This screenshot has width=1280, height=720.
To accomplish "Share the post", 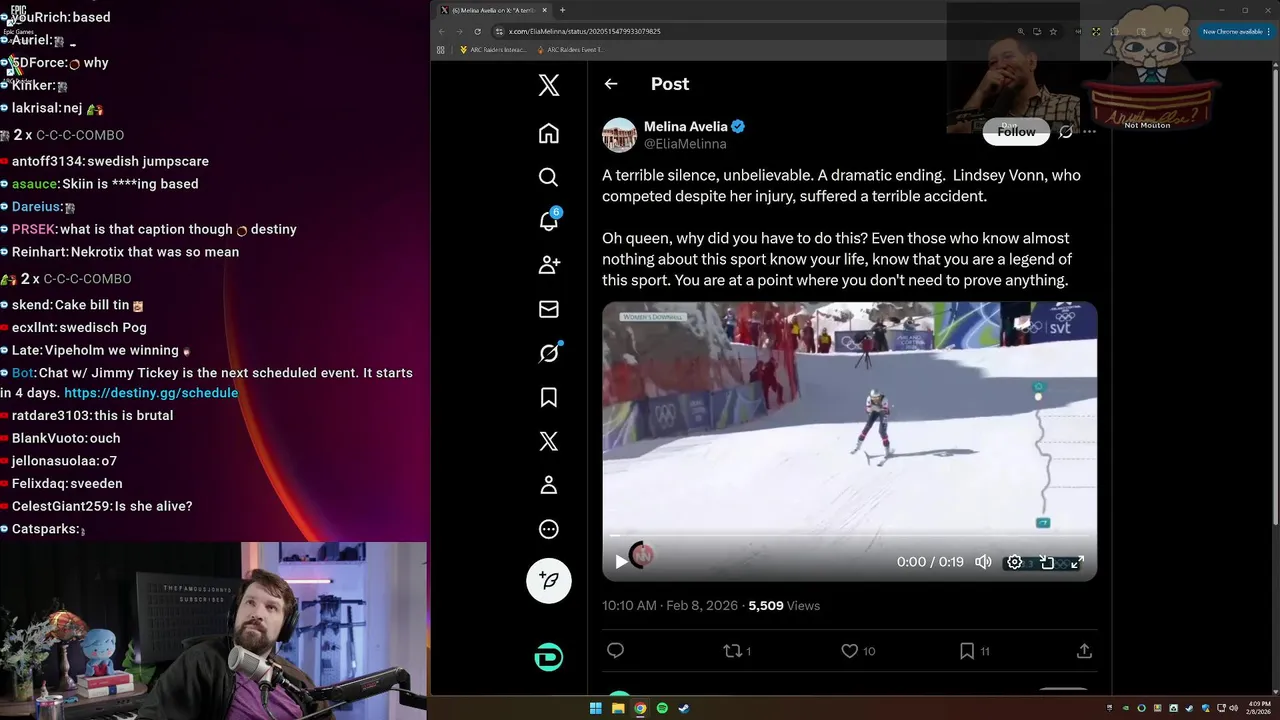I will pyautogui.click(x=1084, y=651).
